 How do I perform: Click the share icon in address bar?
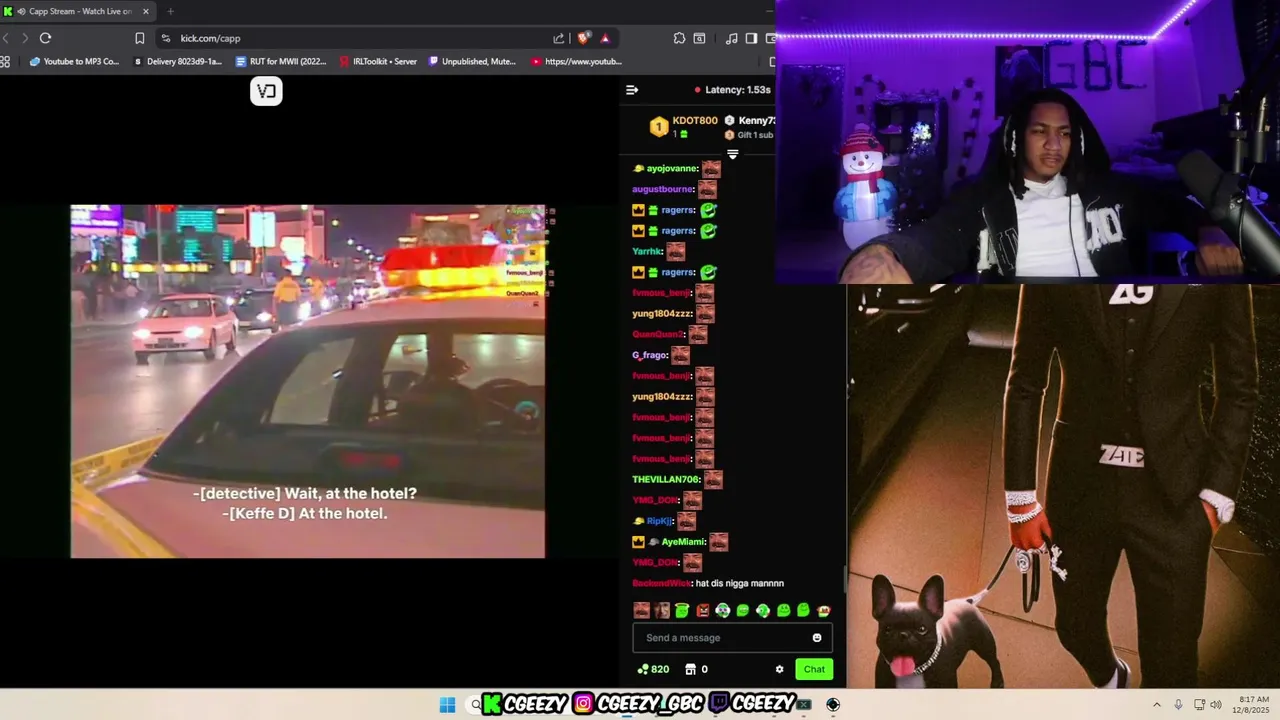coord(559,38)
